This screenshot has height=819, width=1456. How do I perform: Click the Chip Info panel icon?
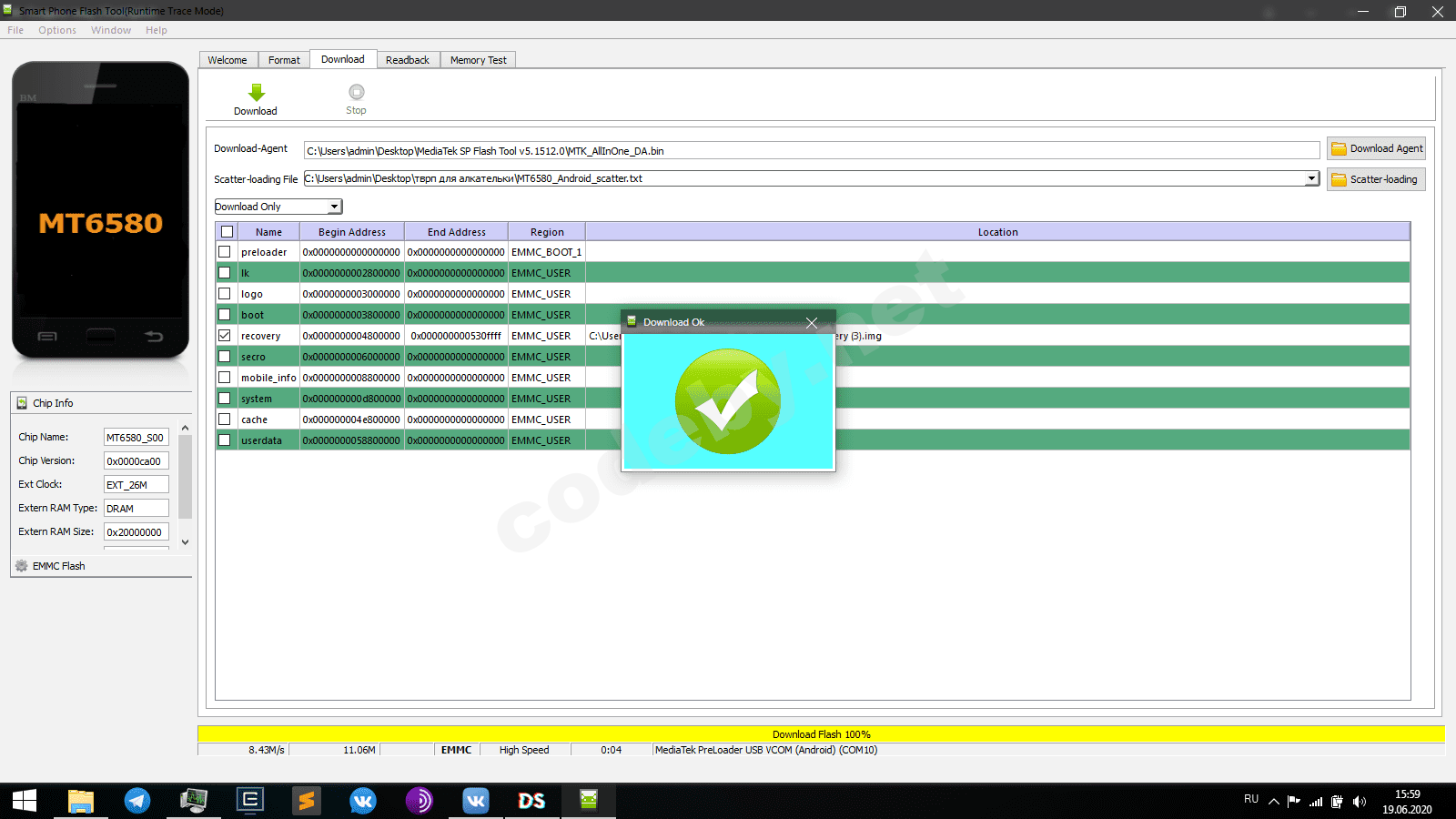pyautogui.click(x=22, y=403)
